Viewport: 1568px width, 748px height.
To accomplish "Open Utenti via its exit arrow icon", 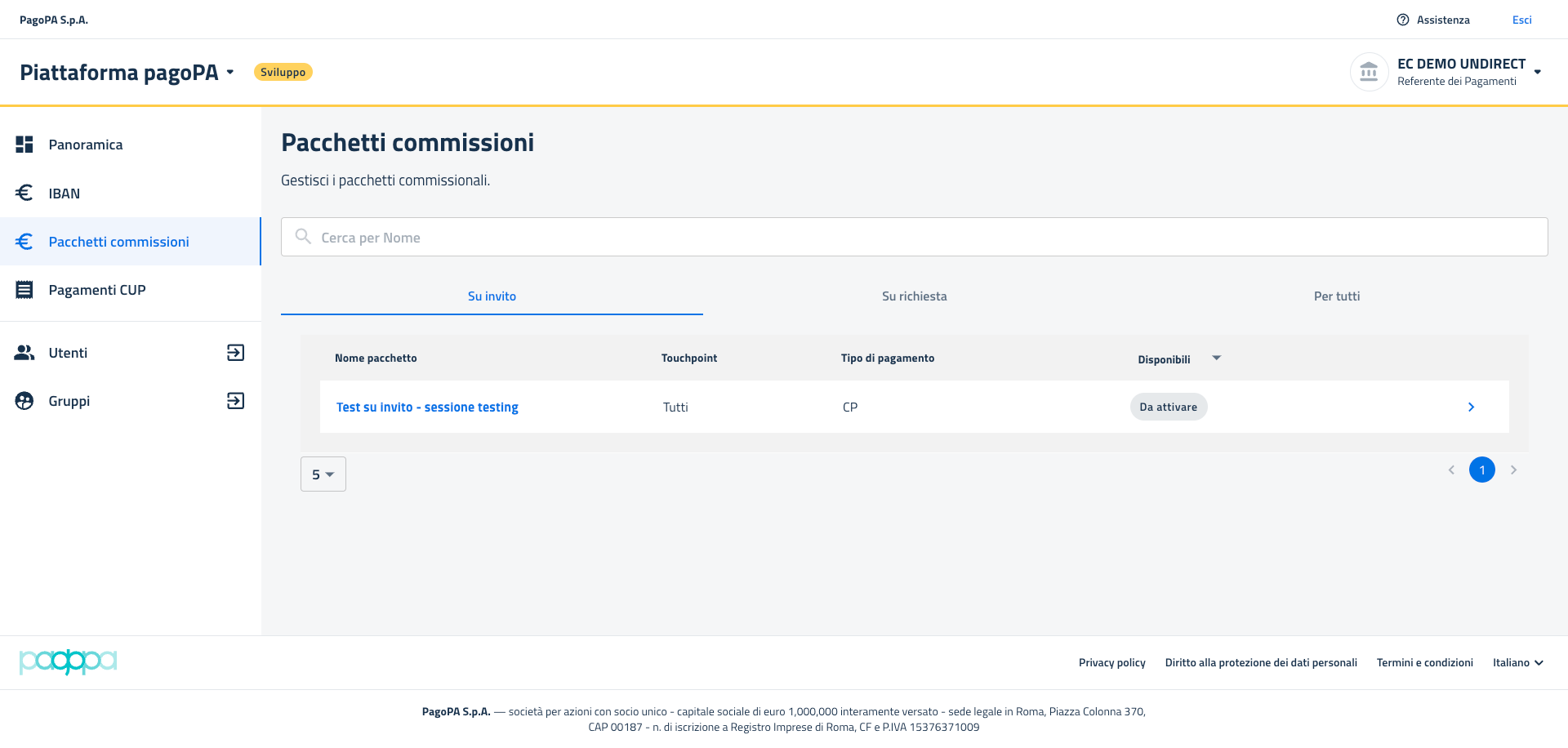I will (235, 353).
